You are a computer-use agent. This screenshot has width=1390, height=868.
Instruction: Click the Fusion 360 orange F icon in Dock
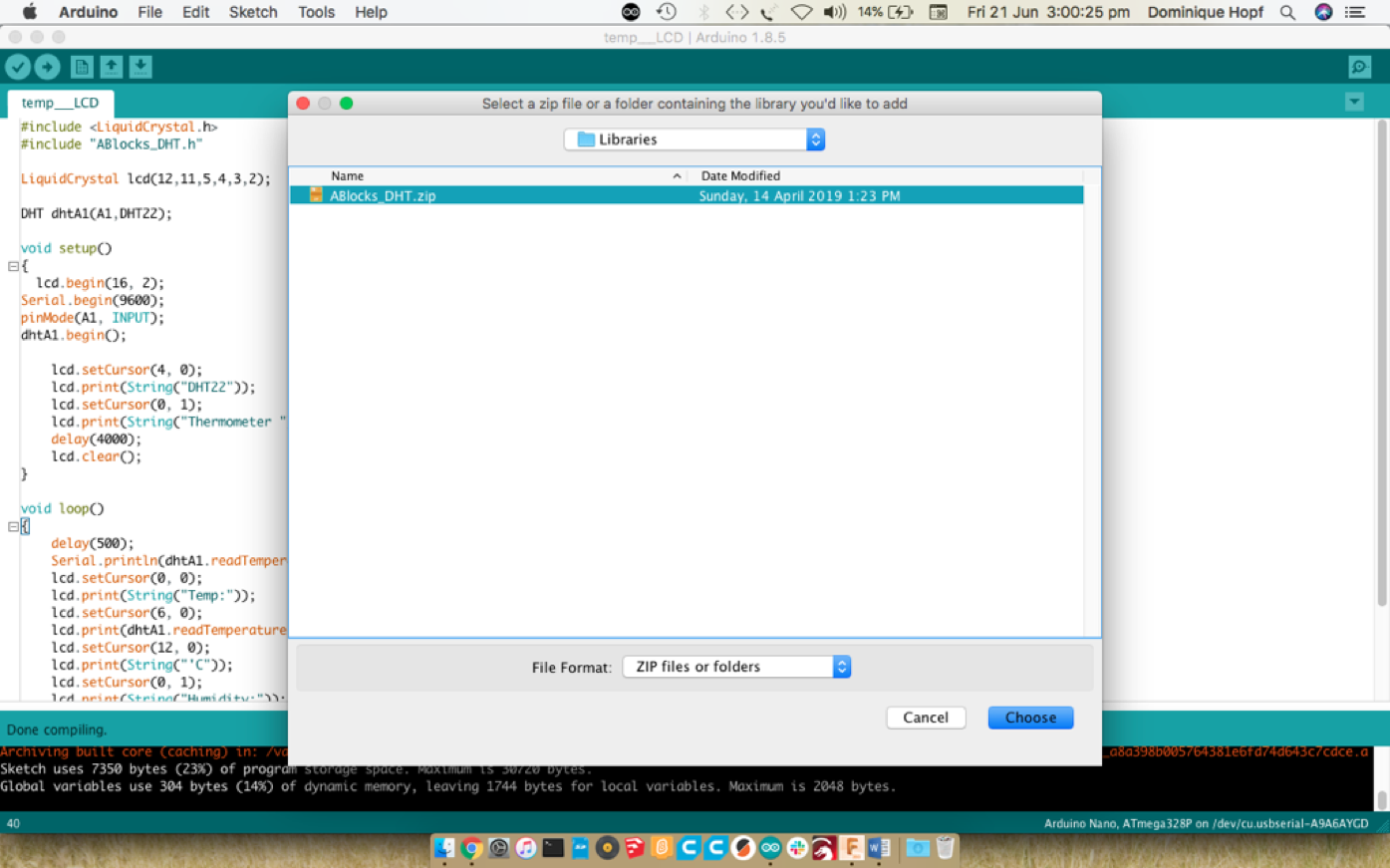[x=851, y=848]
